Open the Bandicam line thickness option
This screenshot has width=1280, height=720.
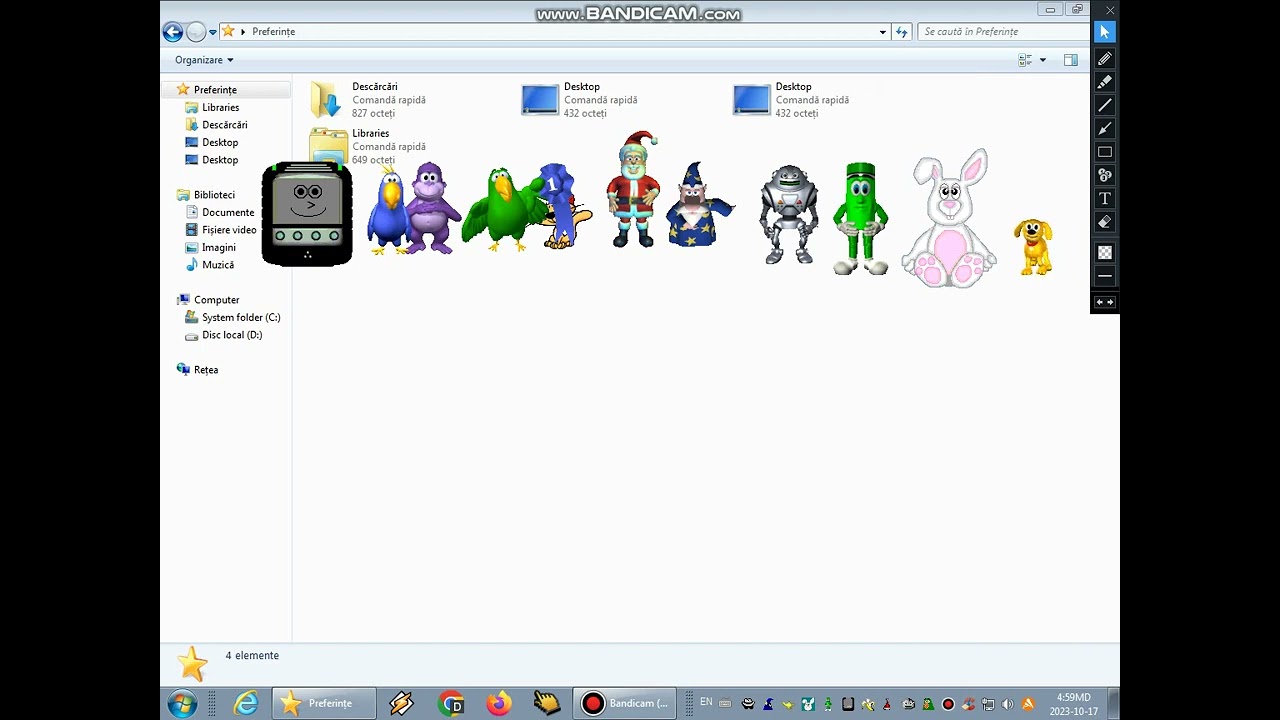pyautogui.click(x=1104, y=276)
